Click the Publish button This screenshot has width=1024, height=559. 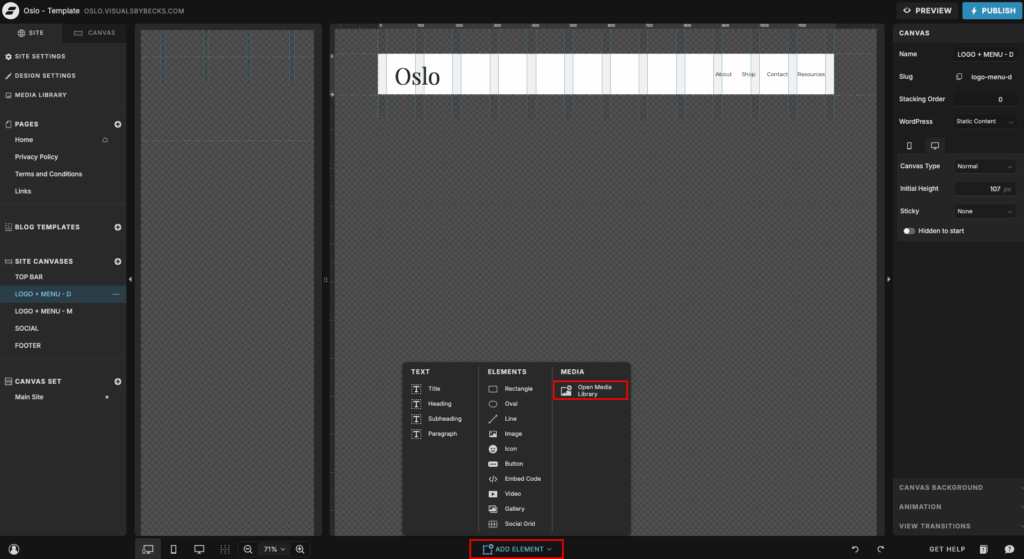[990, 10]
